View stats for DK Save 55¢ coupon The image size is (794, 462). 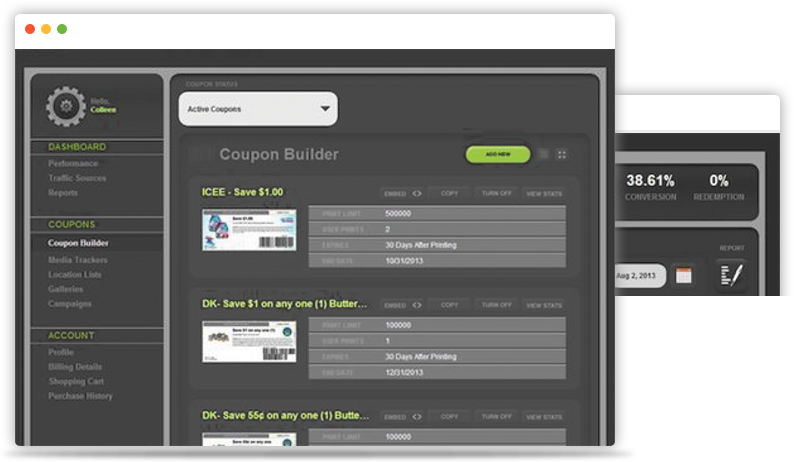pyautogui.click(x=544, y=417)
